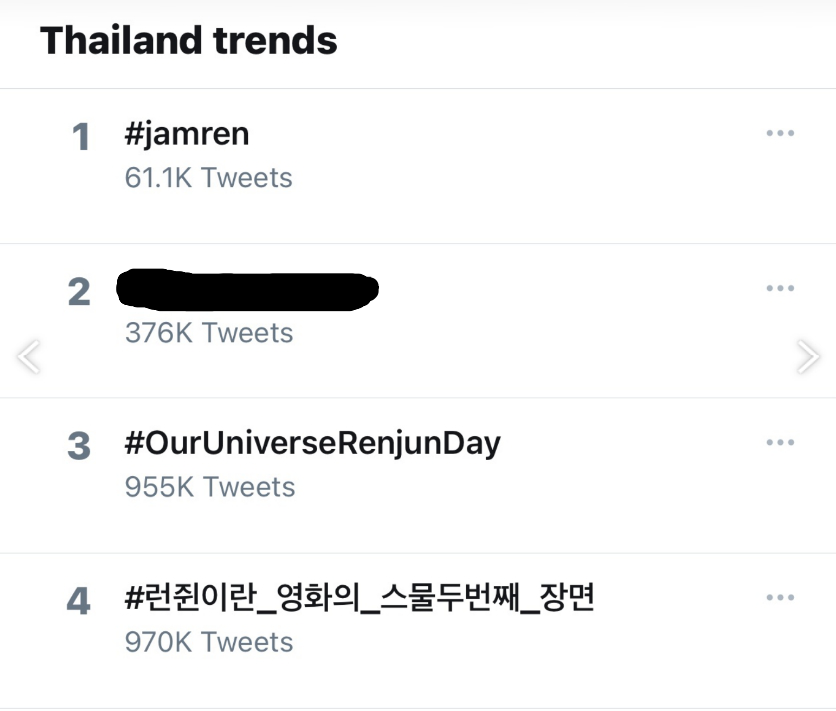Go to next image with right arrow

(808, 356)
